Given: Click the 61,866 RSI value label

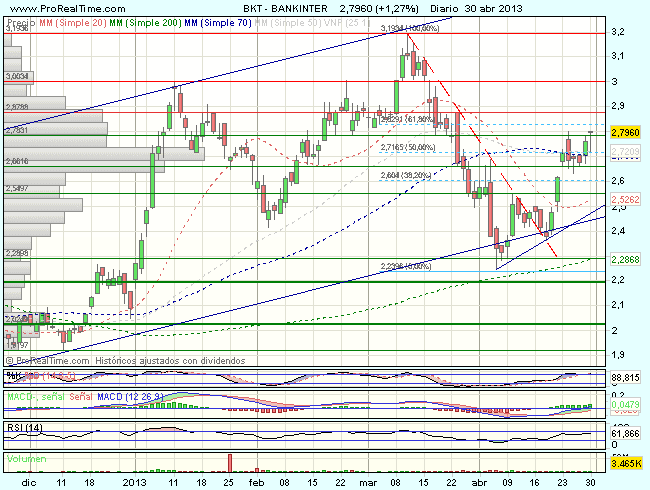Looking at the screenshot, I should click(x=625, y=433).
